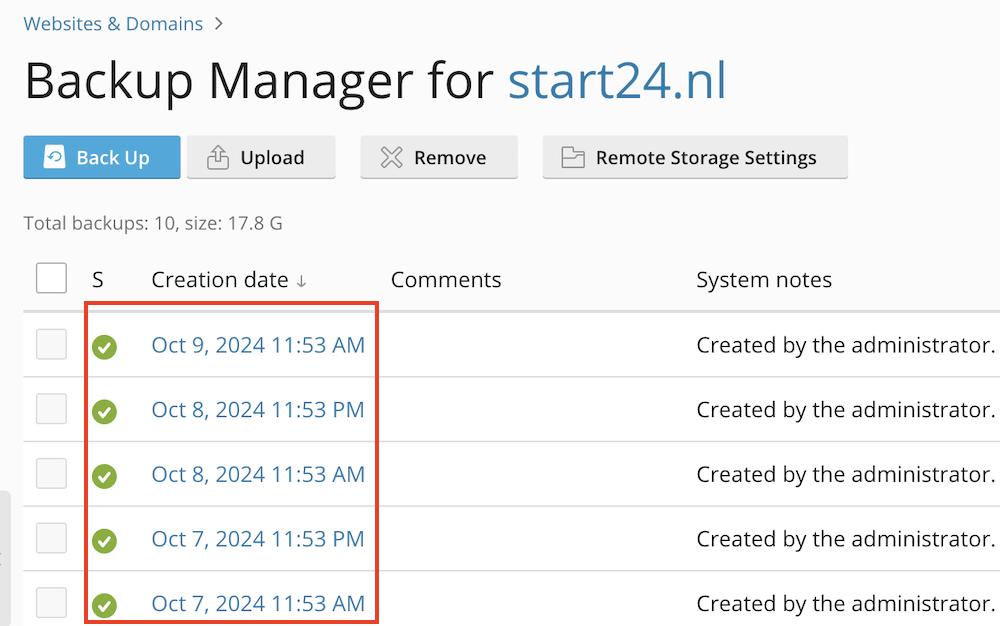
Task: Click the green status check for Oct 7 11:53 AM backup
Action: (x=104, y=604)
